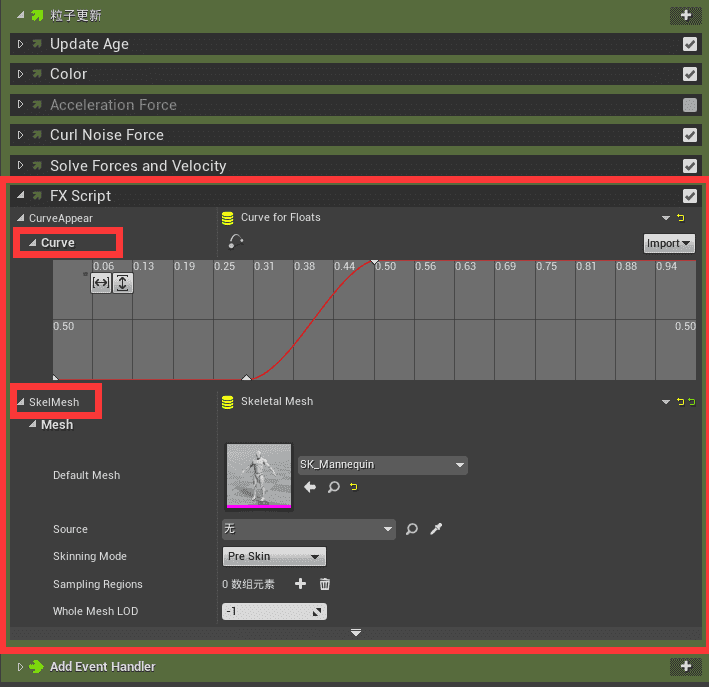Viewport: 709px width, 687px height.
Task: Disable the Update Age module checkbox
Action: pos(689,44)
